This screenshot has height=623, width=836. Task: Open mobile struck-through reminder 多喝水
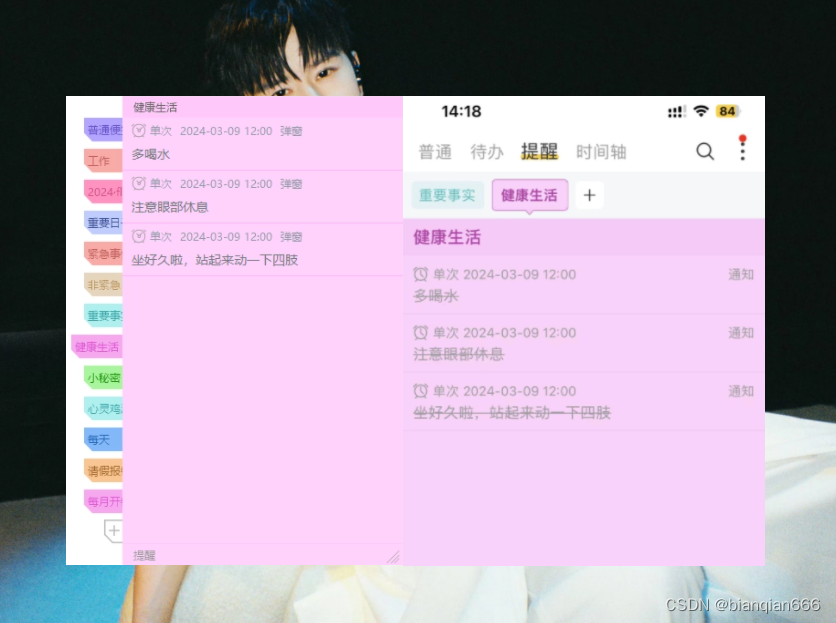[x=436, y=295]
